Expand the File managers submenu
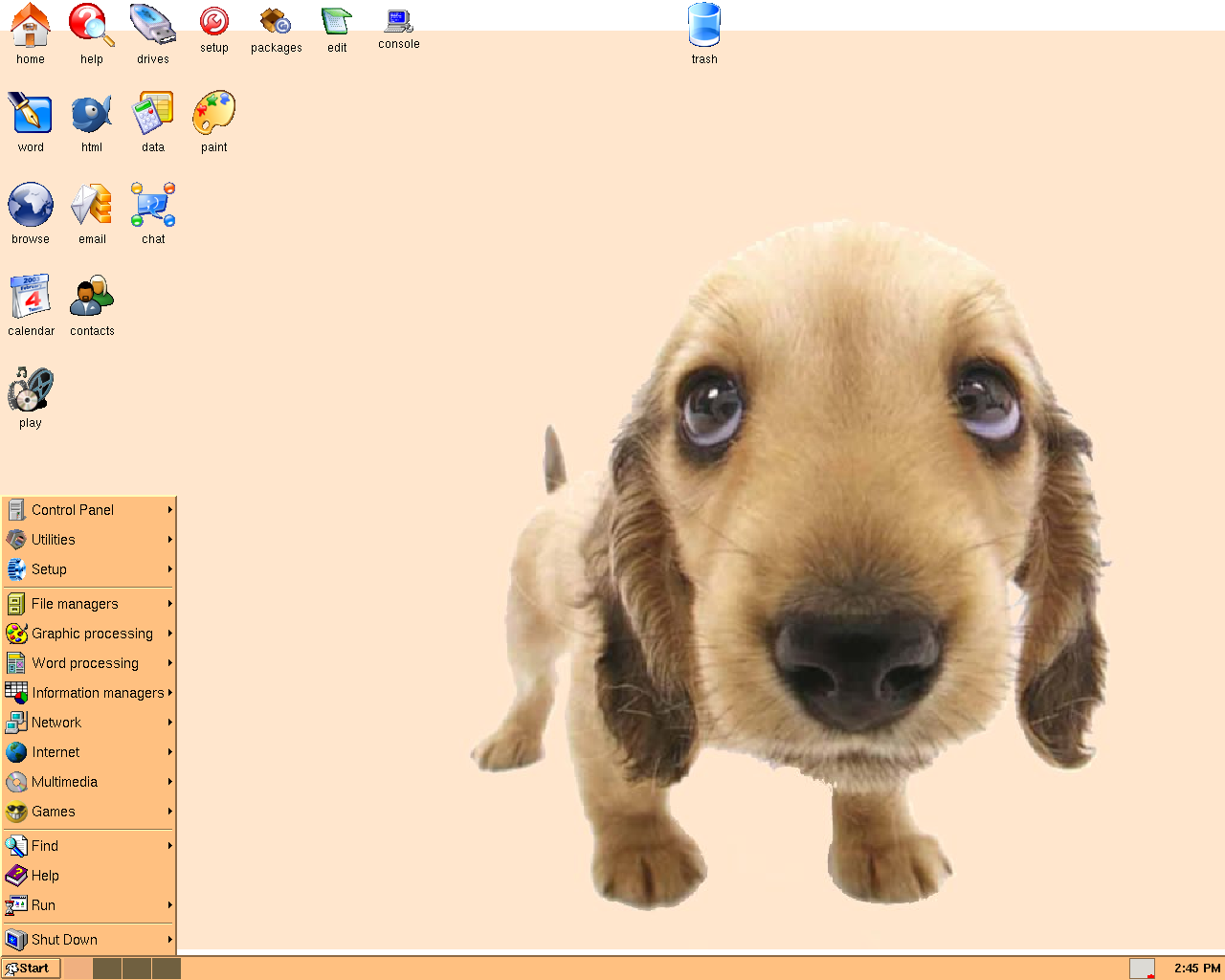Image resolution: width=1225 pixels, height=980 pixels. tap(89, 604)
